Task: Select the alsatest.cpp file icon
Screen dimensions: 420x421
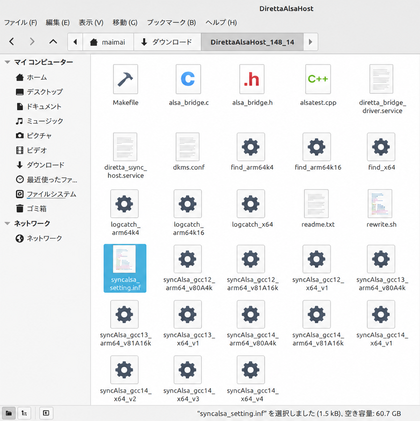Action: (x=318, y=79)
